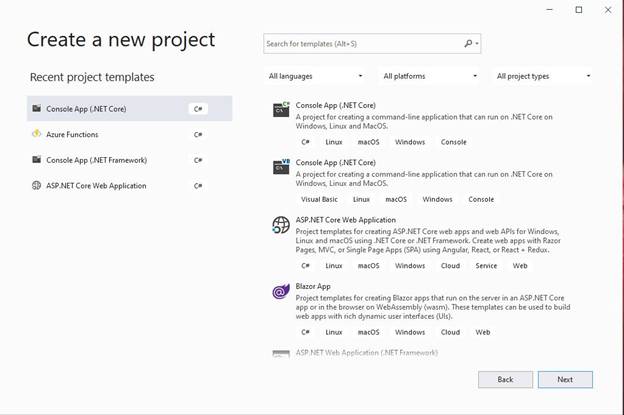This screenshot has height=415, width=624.
Task: Click the Linux tag under C# Console App
Action: click(333, 142)
